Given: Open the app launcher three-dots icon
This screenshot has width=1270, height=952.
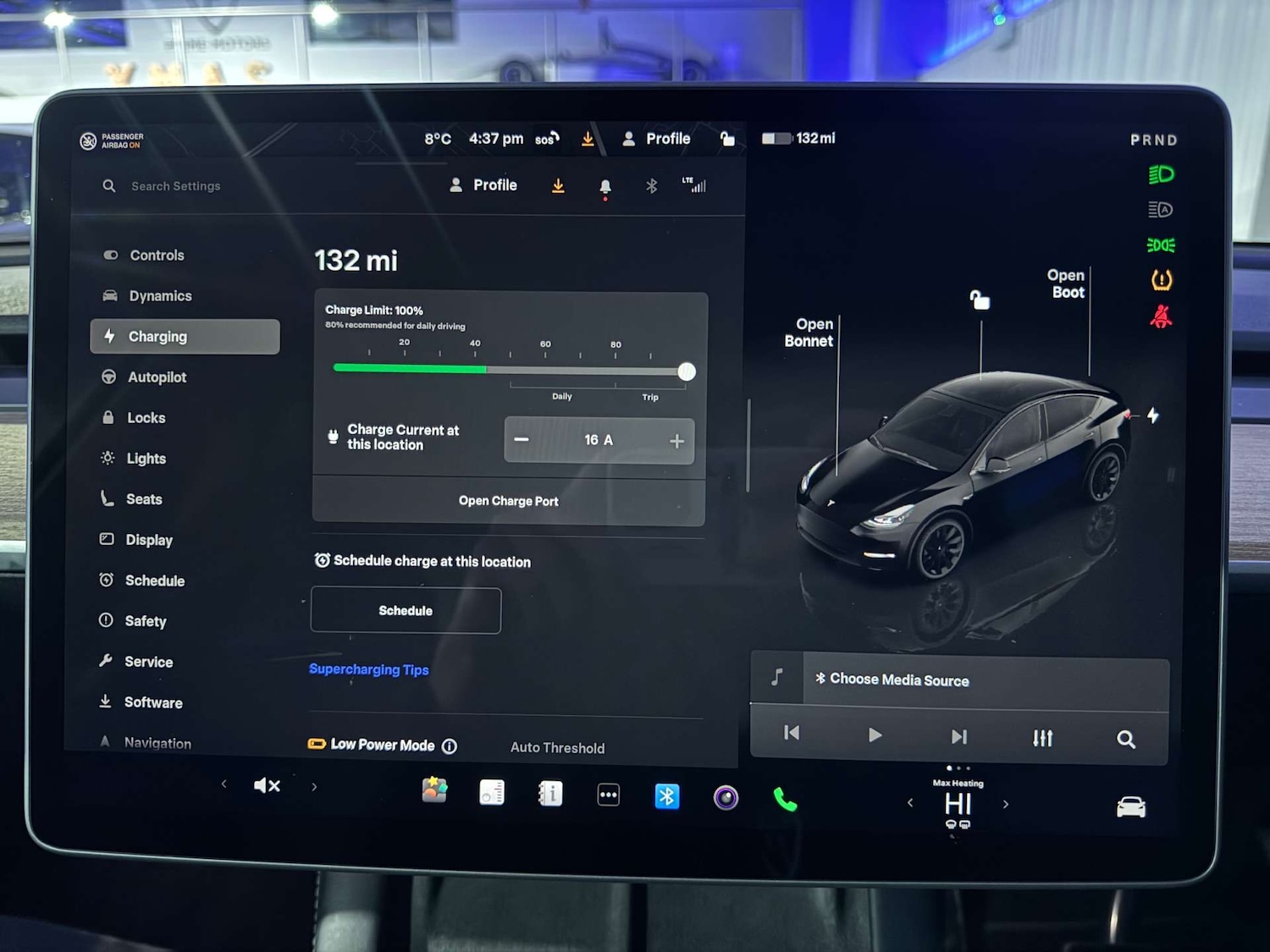Looking at the screenshot, I should pyautogui.click(x=608, y=795).
